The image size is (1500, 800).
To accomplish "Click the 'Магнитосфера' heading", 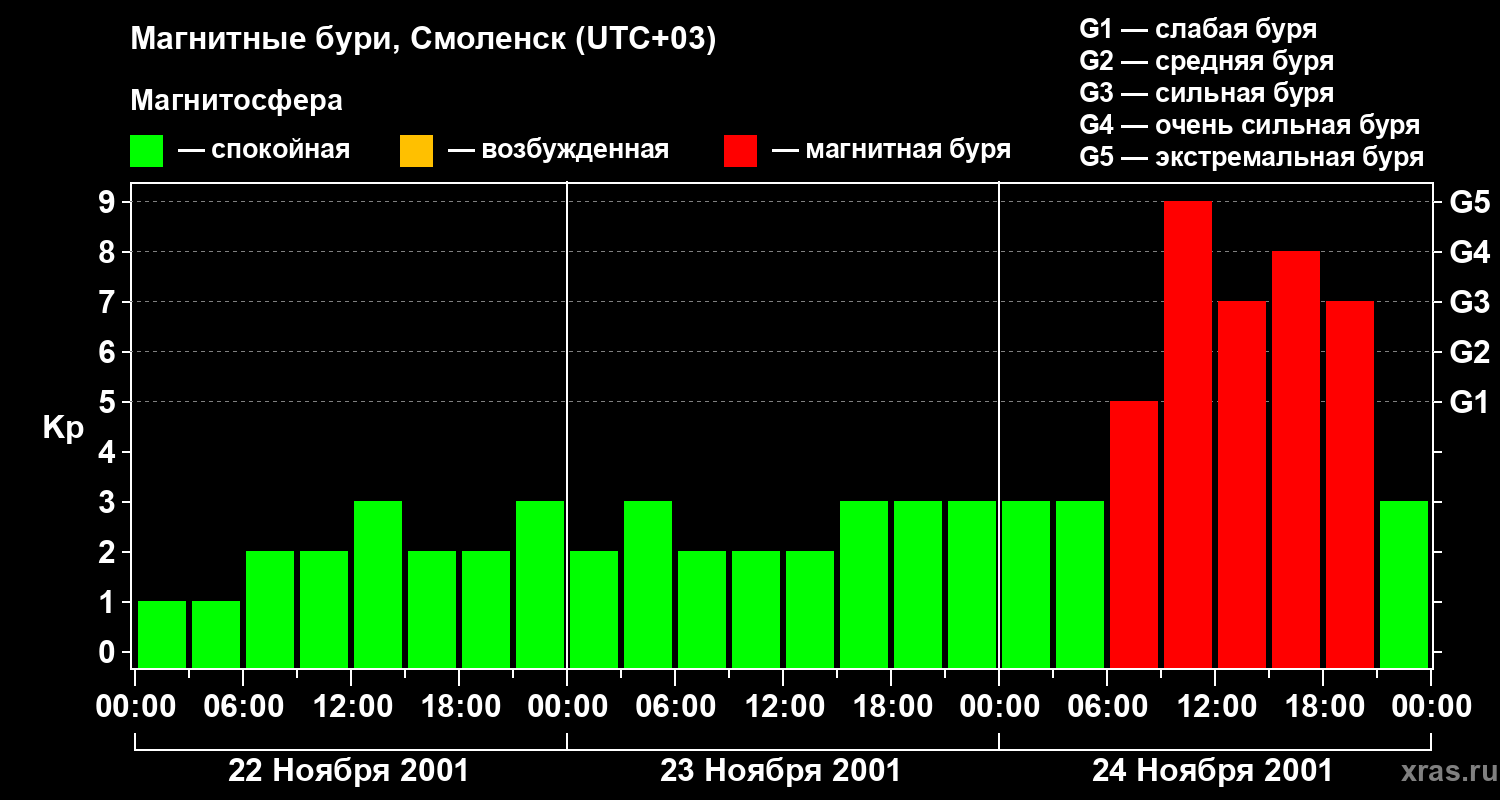I will (x=236, y=101).
